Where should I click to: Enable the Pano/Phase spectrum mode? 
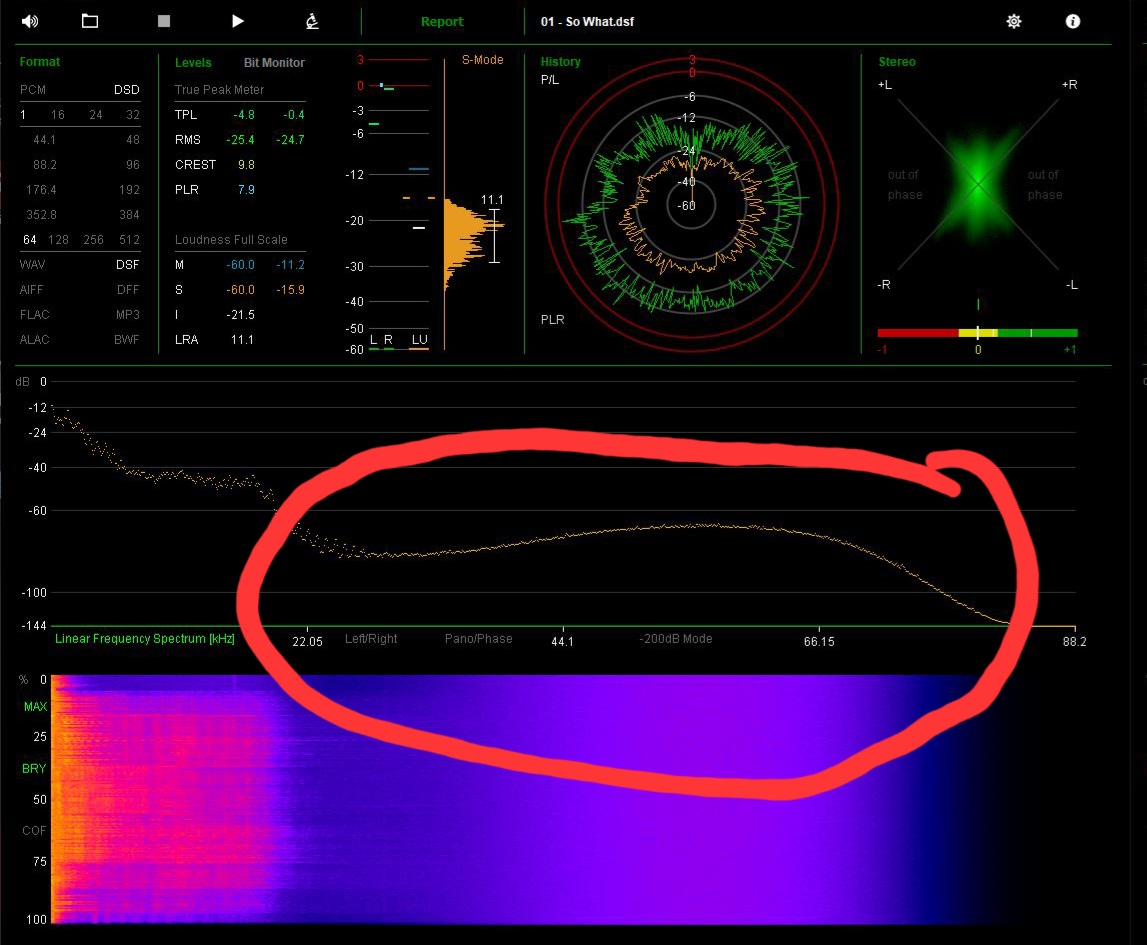click(x=478, y=639)
